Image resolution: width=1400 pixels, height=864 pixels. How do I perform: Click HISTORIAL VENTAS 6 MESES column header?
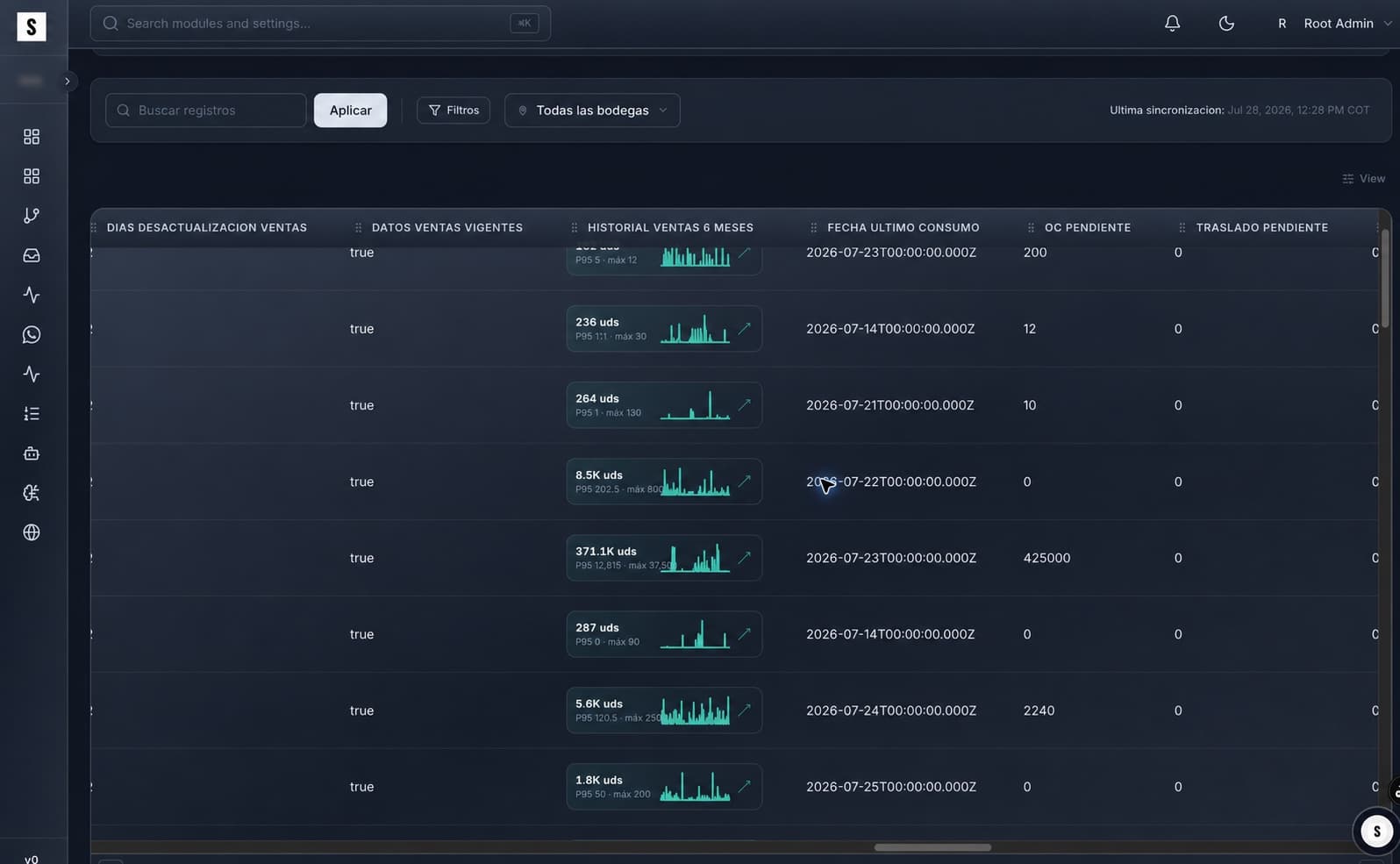coord(670,228)
